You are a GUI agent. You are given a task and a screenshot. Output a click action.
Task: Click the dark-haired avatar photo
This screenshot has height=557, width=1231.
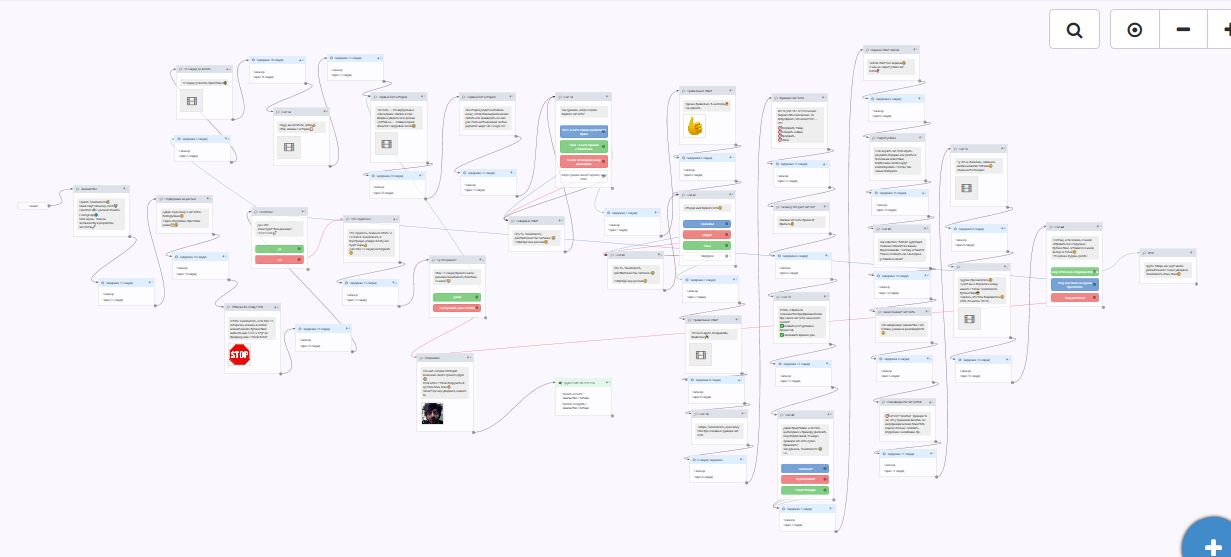coord(431,412)
